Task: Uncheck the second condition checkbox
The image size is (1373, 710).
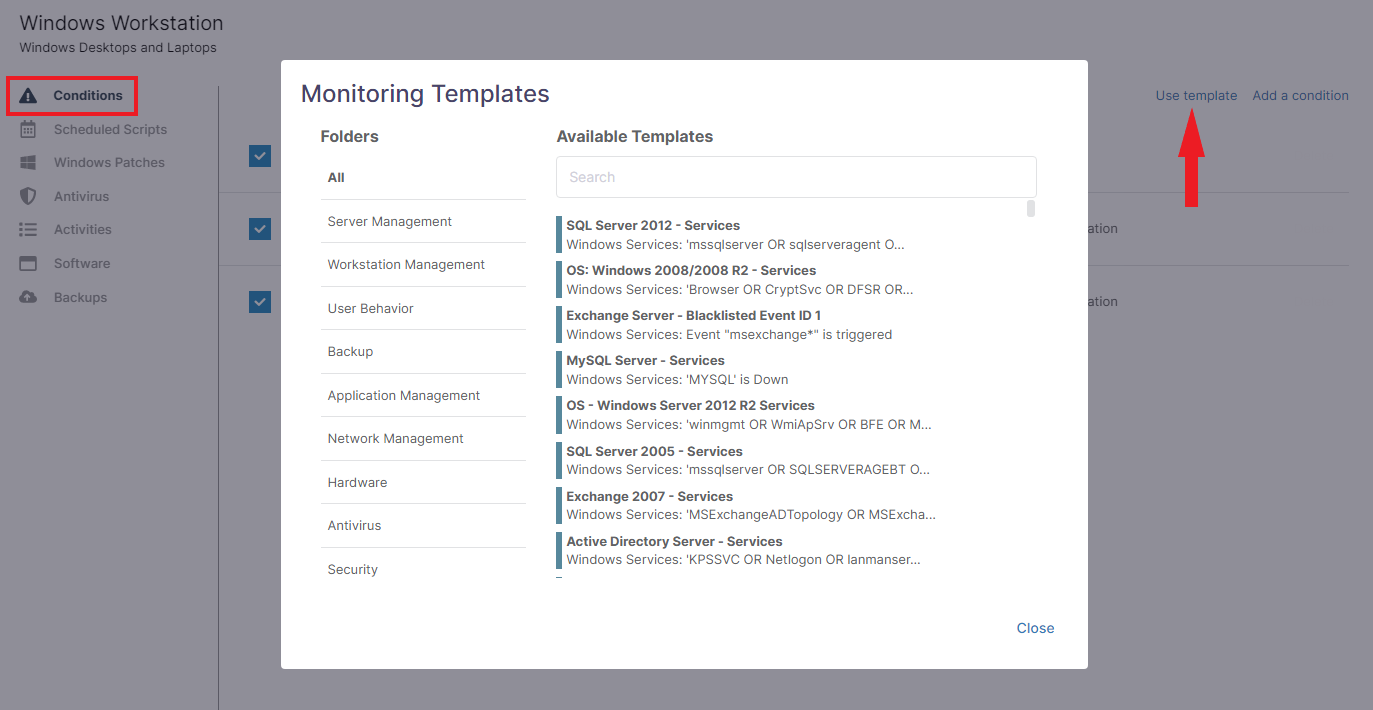Action: [260, 229]
